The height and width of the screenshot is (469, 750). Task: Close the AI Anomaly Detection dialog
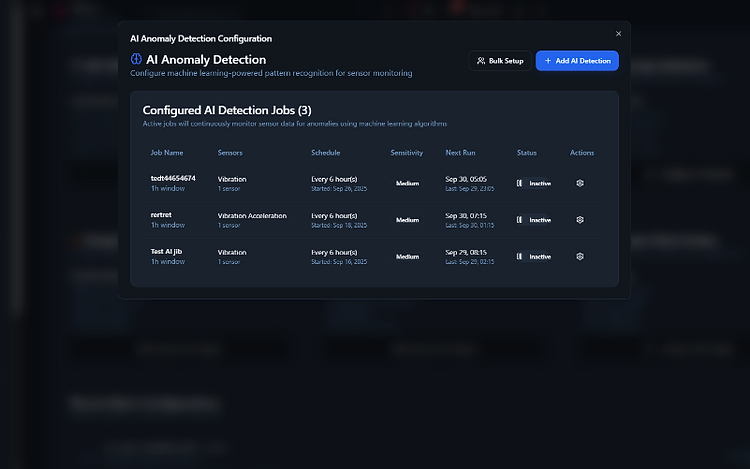(x=618, y=33)
